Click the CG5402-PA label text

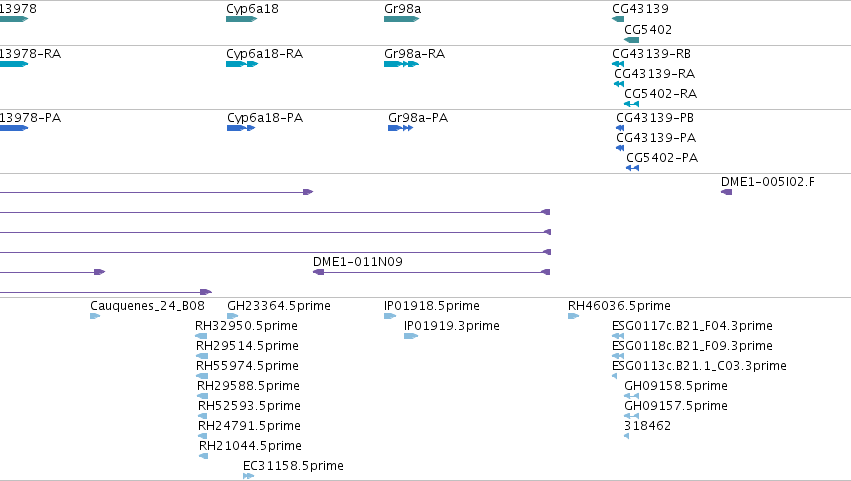tap(662, 158)
